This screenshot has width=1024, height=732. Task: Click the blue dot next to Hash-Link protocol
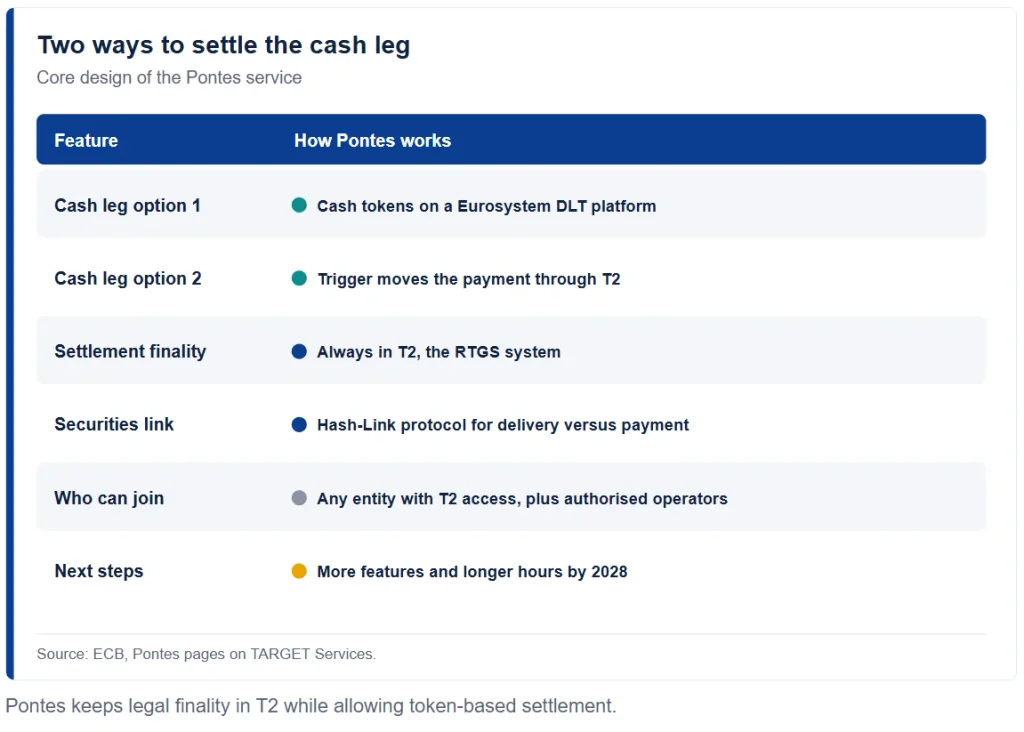[x=299, y=424]
